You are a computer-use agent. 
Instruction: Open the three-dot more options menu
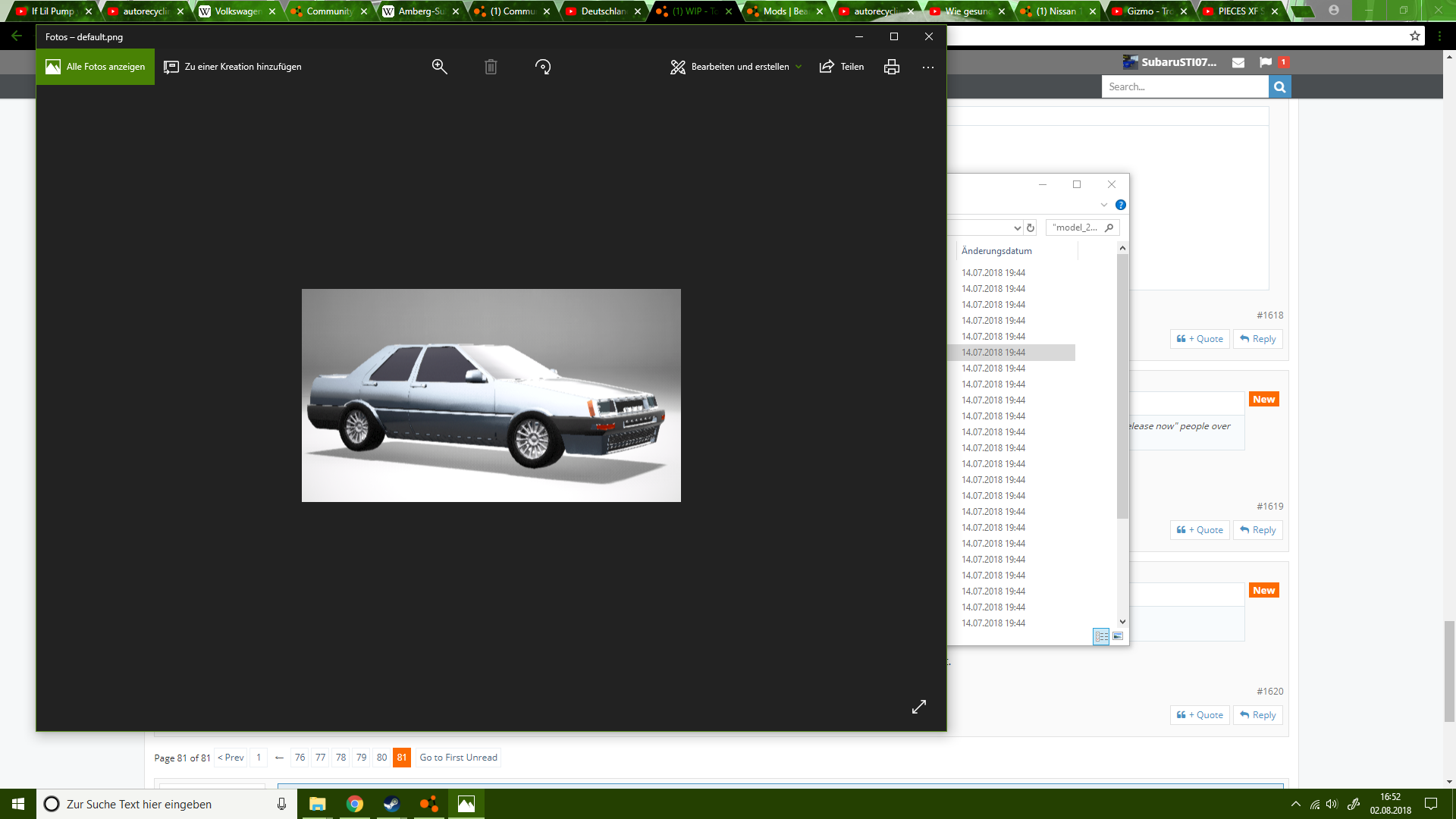click(x=928, y=67)
